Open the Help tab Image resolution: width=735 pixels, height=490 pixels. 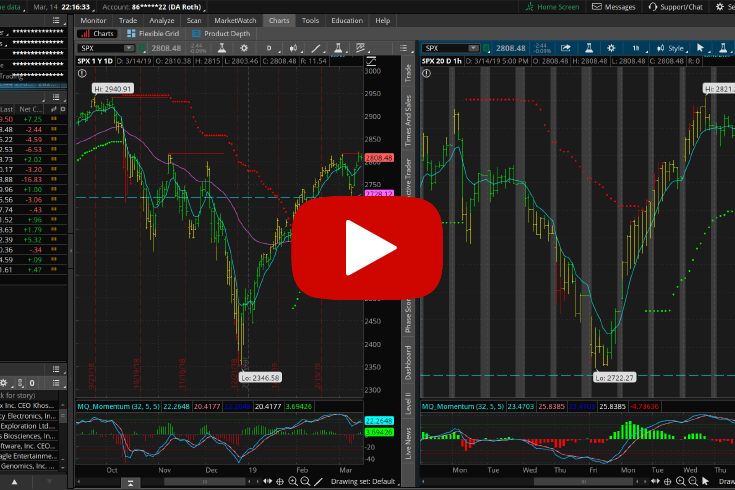pyautogui.click(x=382, y=21)
